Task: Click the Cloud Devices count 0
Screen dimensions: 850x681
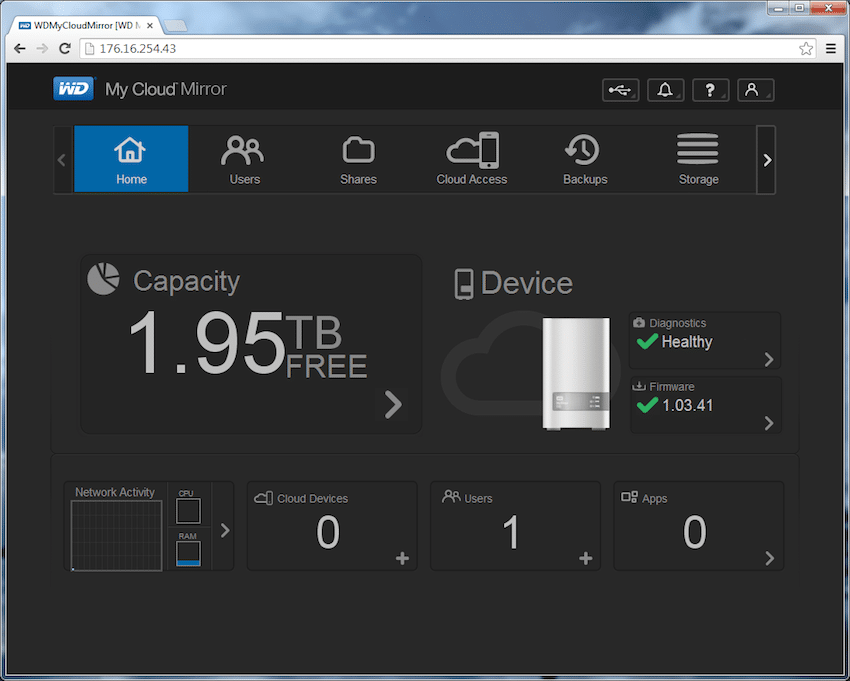Action: click(328, 532)
